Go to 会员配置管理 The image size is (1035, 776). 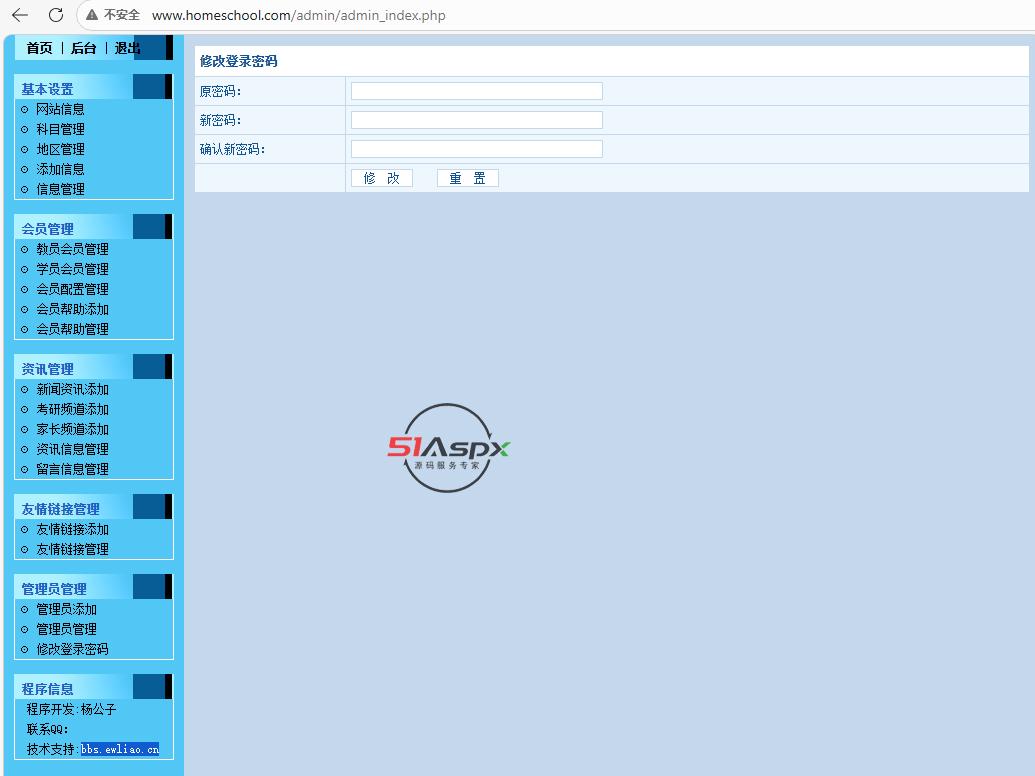[x=73, y=289]
